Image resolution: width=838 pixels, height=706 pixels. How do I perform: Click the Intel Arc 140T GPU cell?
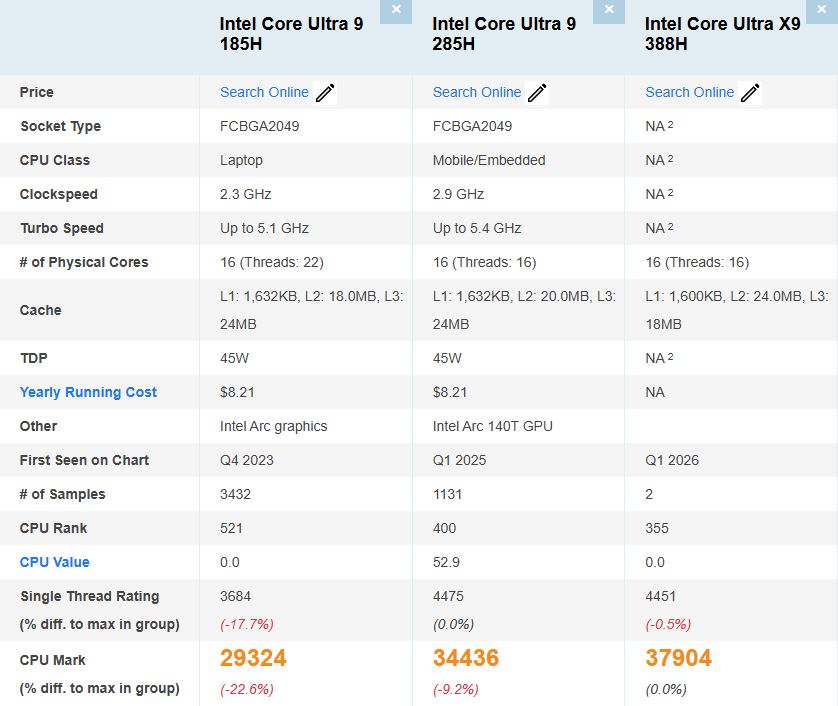point(492,426)
